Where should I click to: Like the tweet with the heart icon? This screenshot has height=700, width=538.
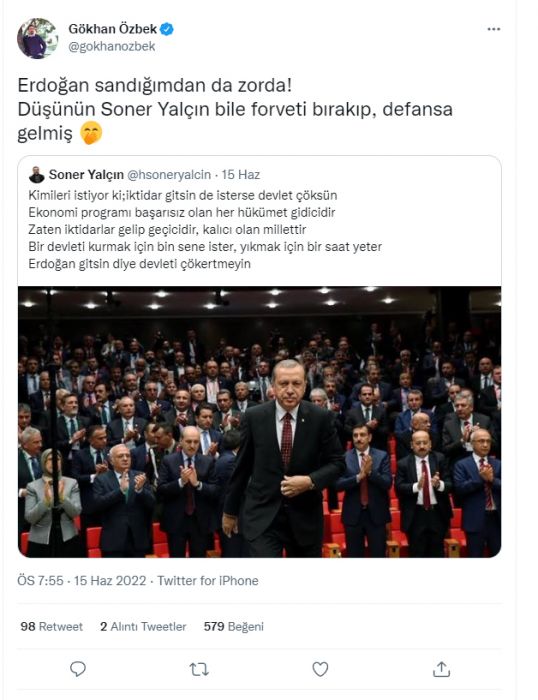click(320, 669)
